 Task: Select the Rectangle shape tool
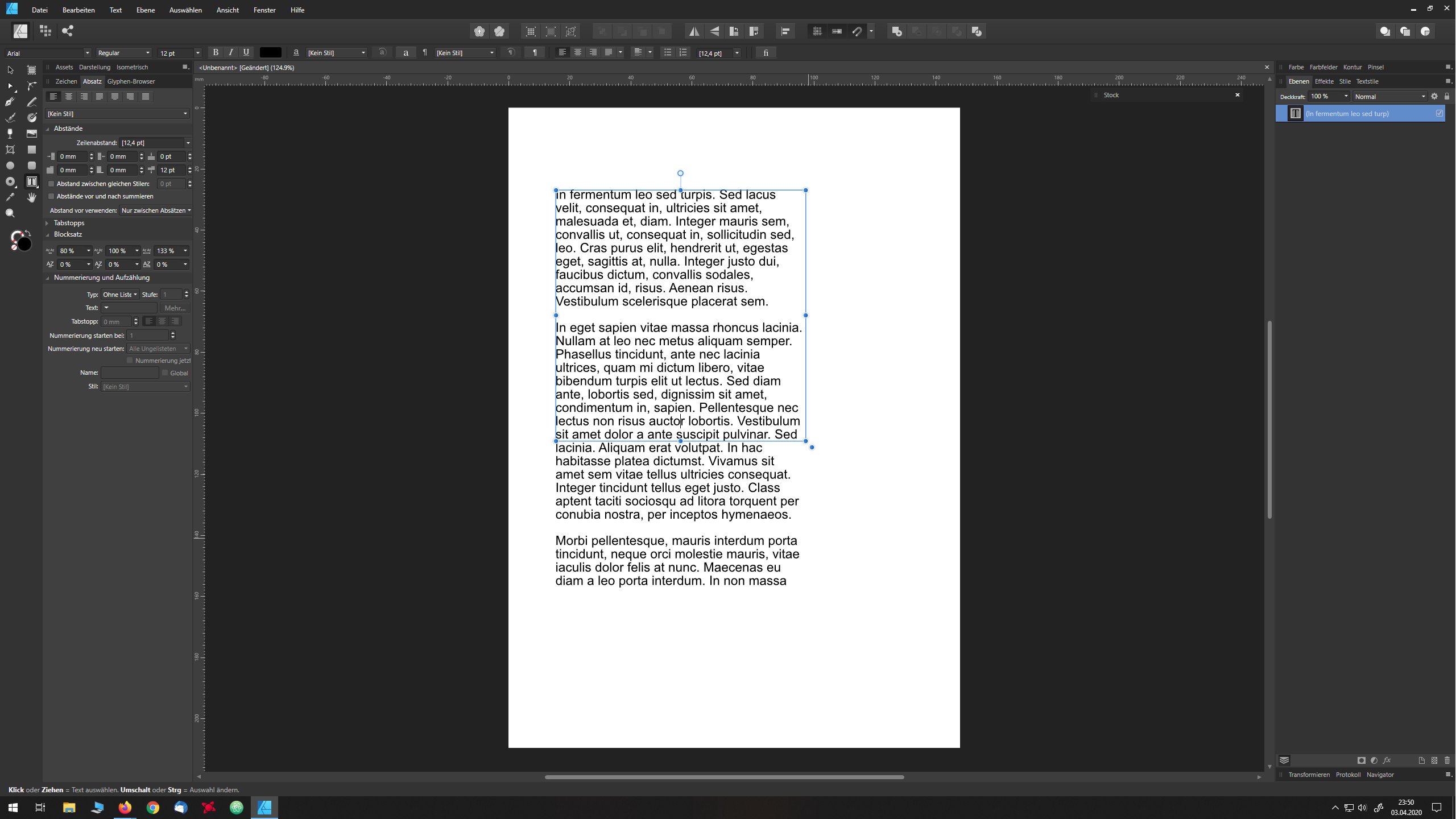(32, 150)
